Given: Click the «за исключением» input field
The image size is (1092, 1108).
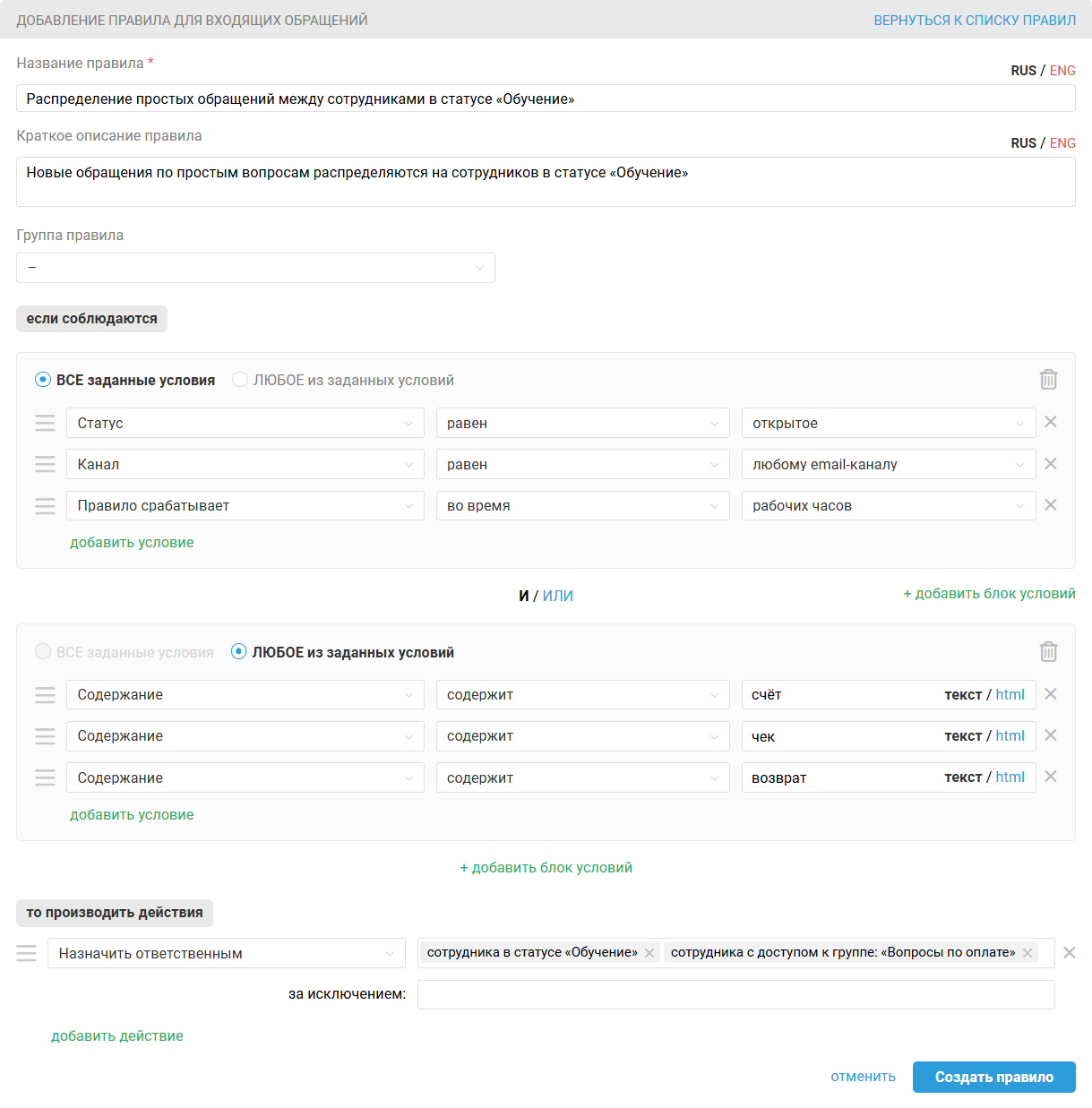Looking at the screenshot, I should pyautogui.click(x=735, y=994).
